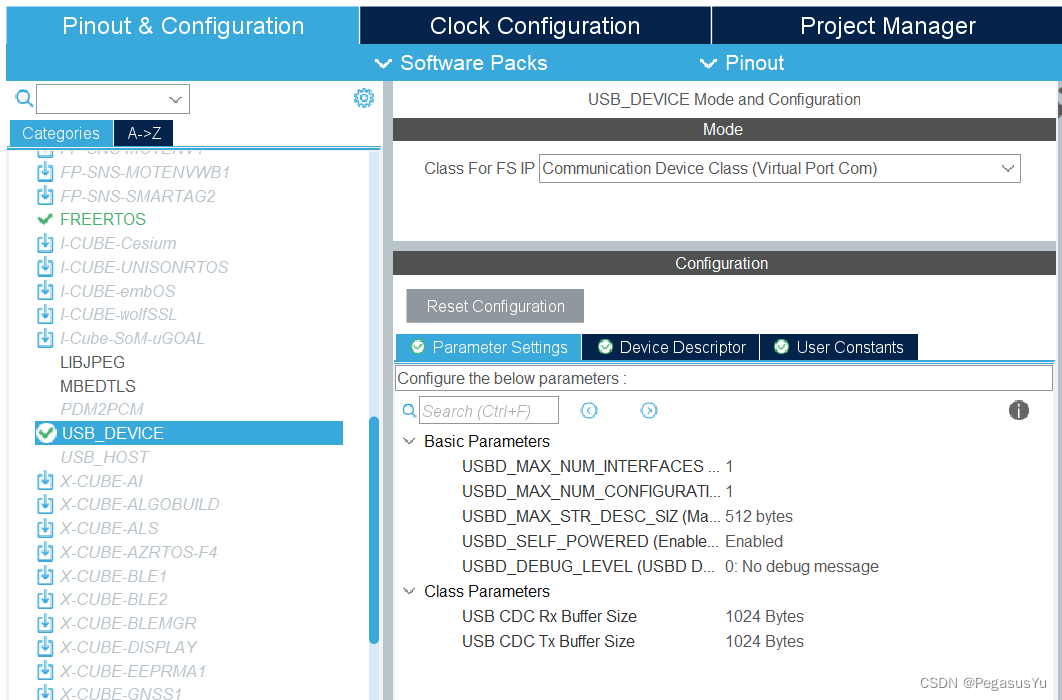Switch to Clock Configuration tab
The image size is (1062, 700).
coord(535,26)
